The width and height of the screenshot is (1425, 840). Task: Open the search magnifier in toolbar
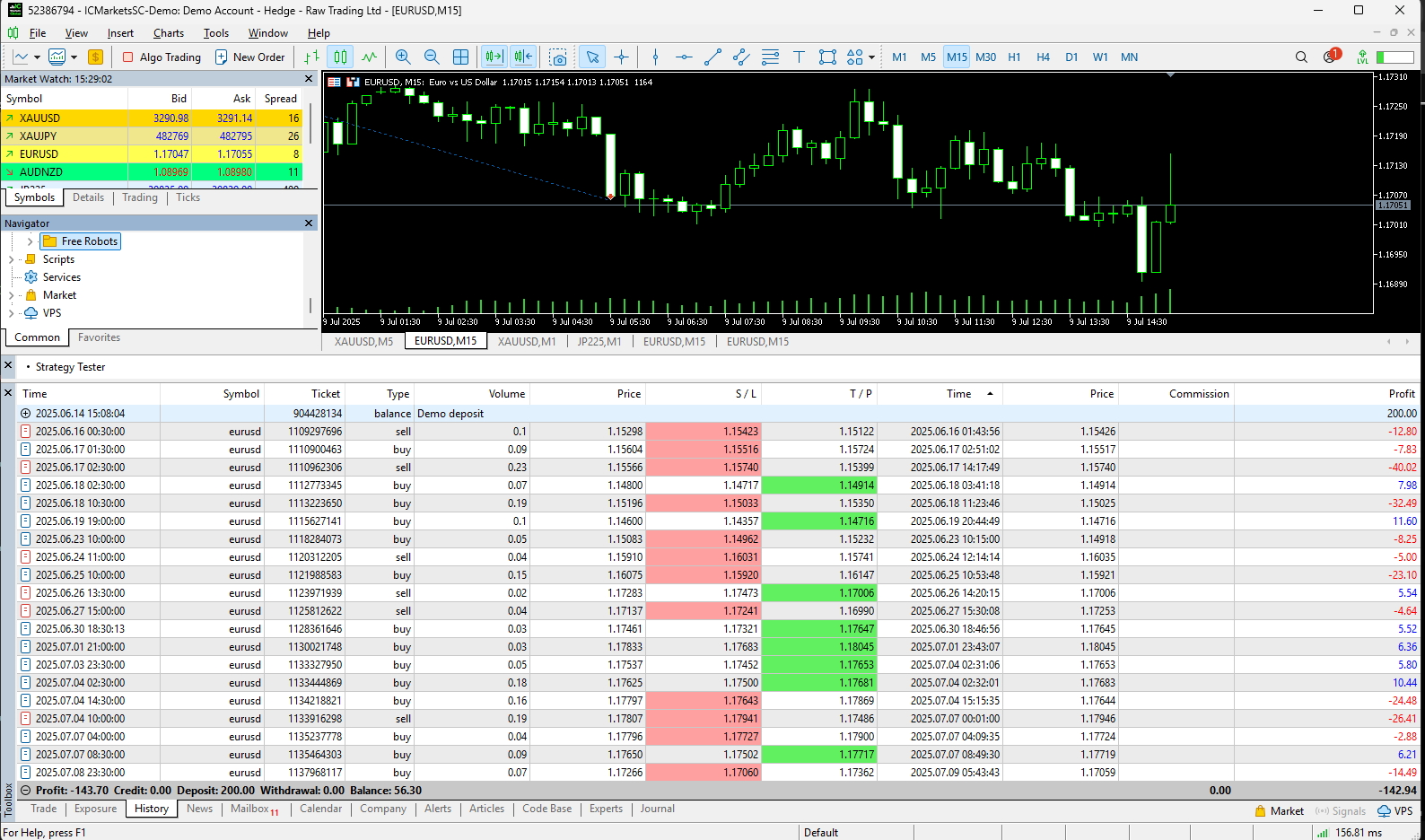(x=1301, y=57)
